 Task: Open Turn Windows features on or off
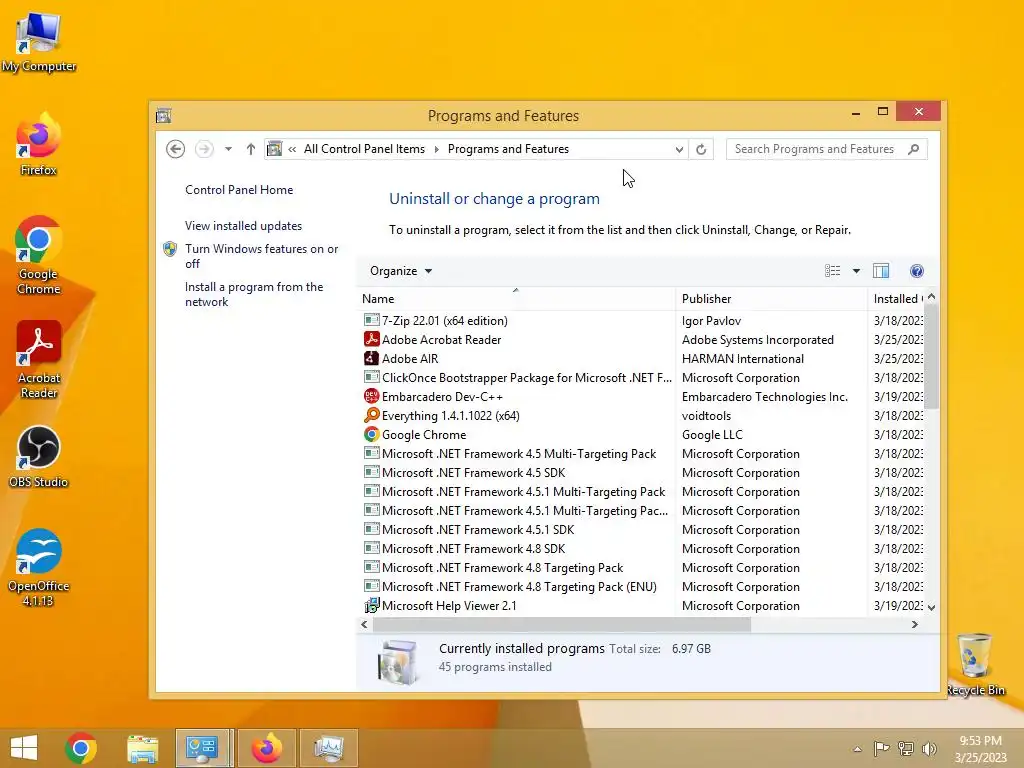click(261, 256)
